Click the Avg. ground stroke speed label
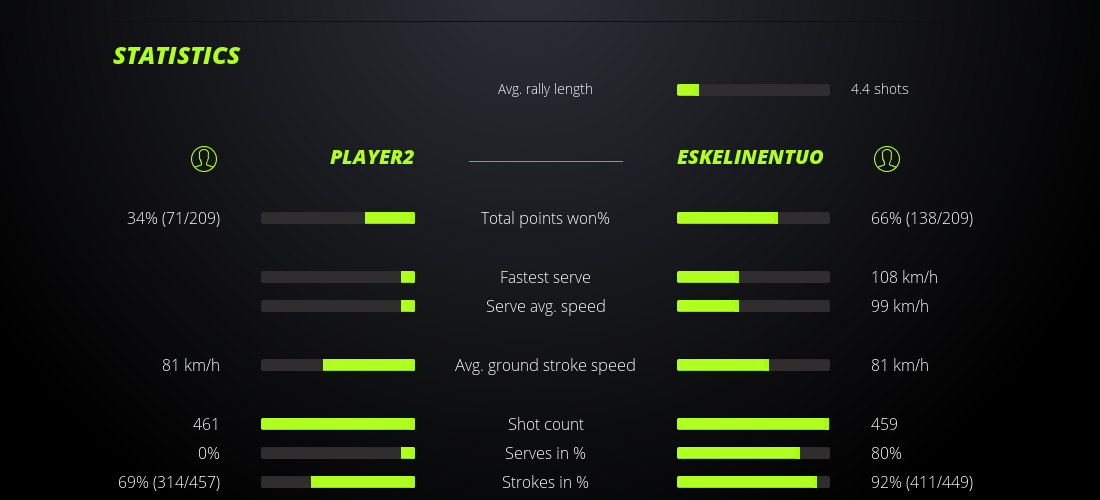 click(545, 365)
